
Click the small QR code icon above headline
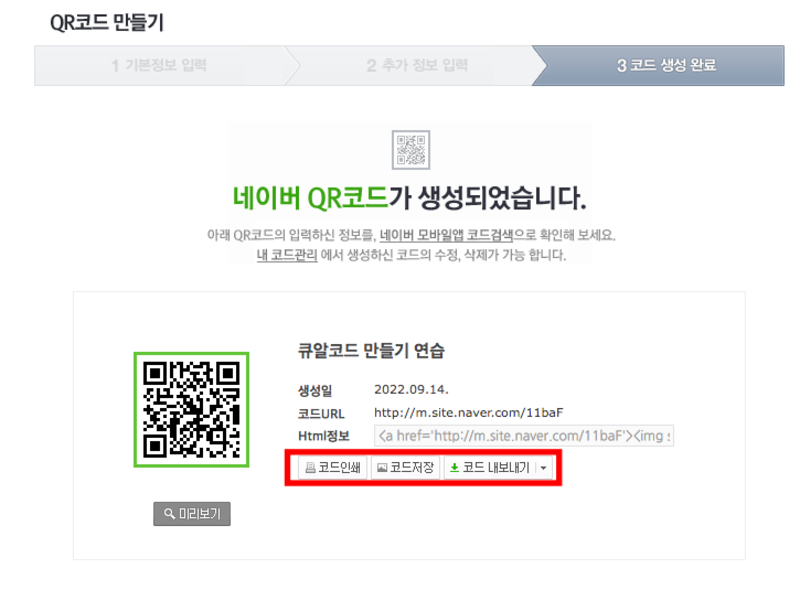pos(411,150)
